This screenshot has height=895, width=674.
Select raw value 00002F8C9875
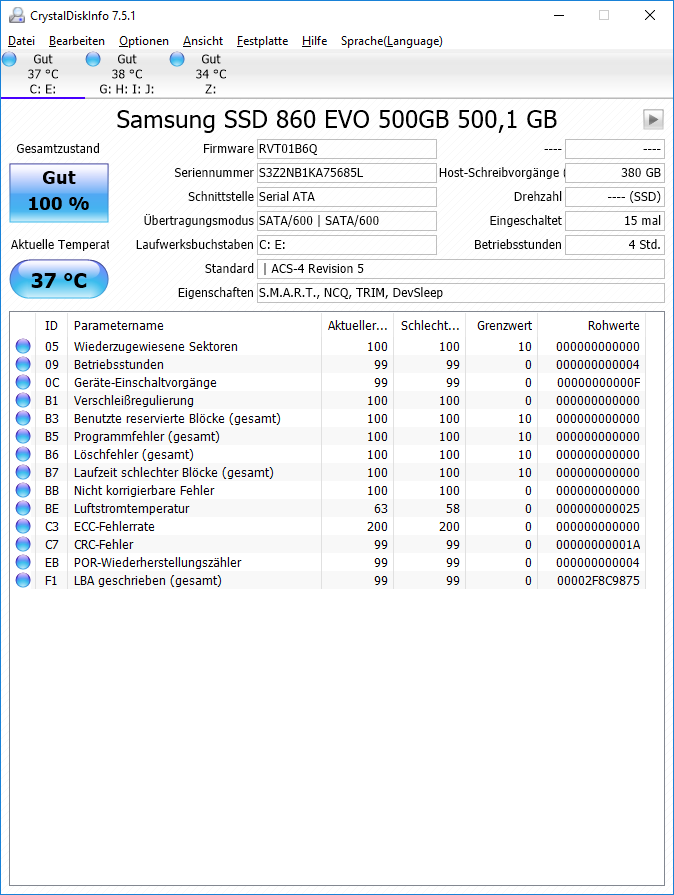pyautogui.click(x=598, y=580)
